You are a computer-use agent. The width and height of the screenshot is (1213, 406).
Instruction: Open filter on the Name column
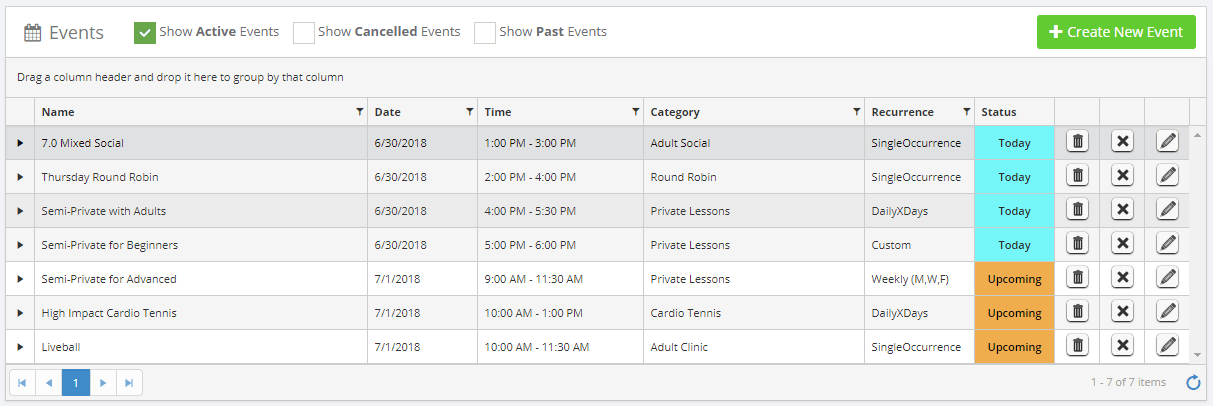click(360, 112)
